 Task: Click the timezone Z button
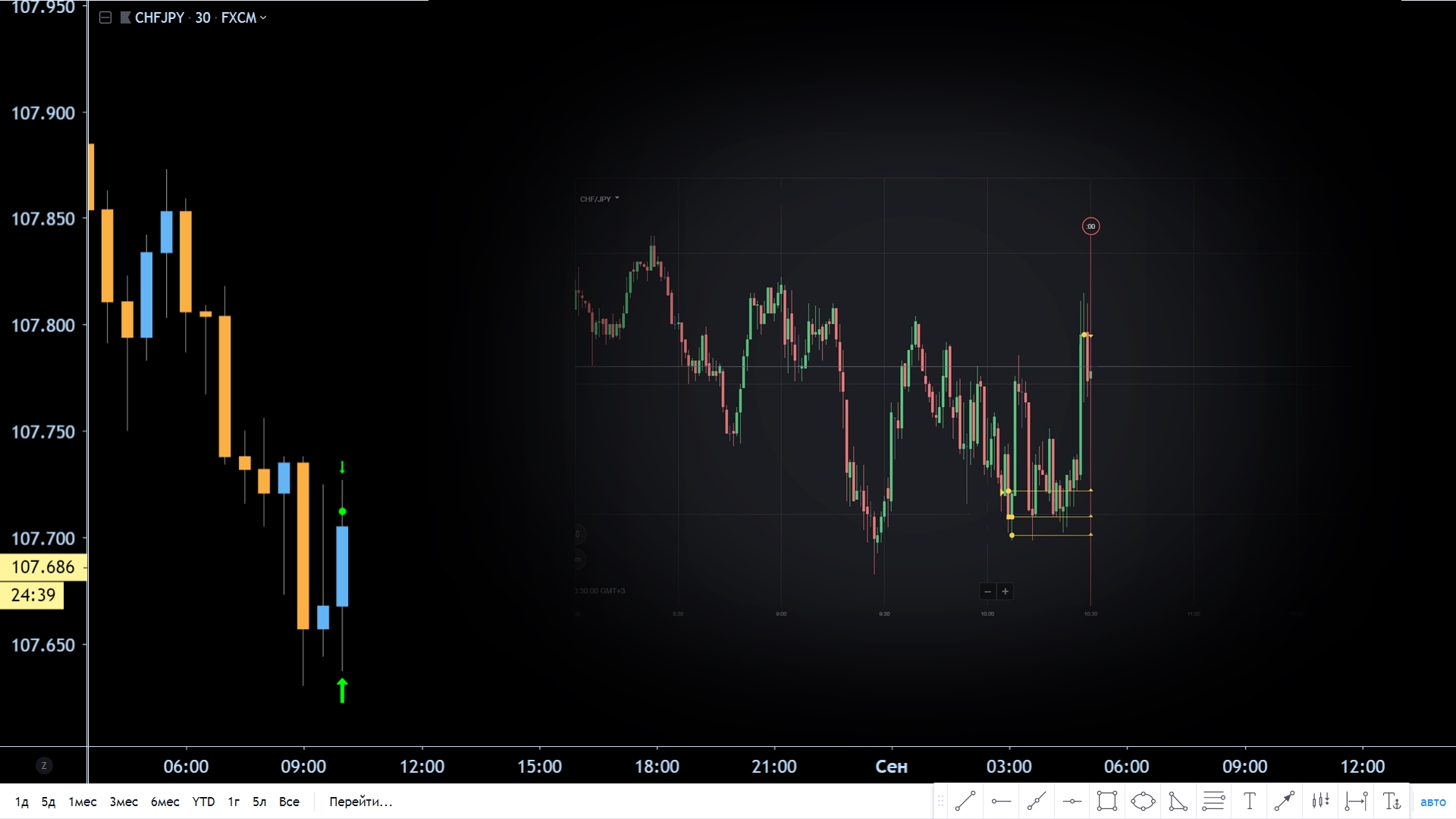pos(44,765)
